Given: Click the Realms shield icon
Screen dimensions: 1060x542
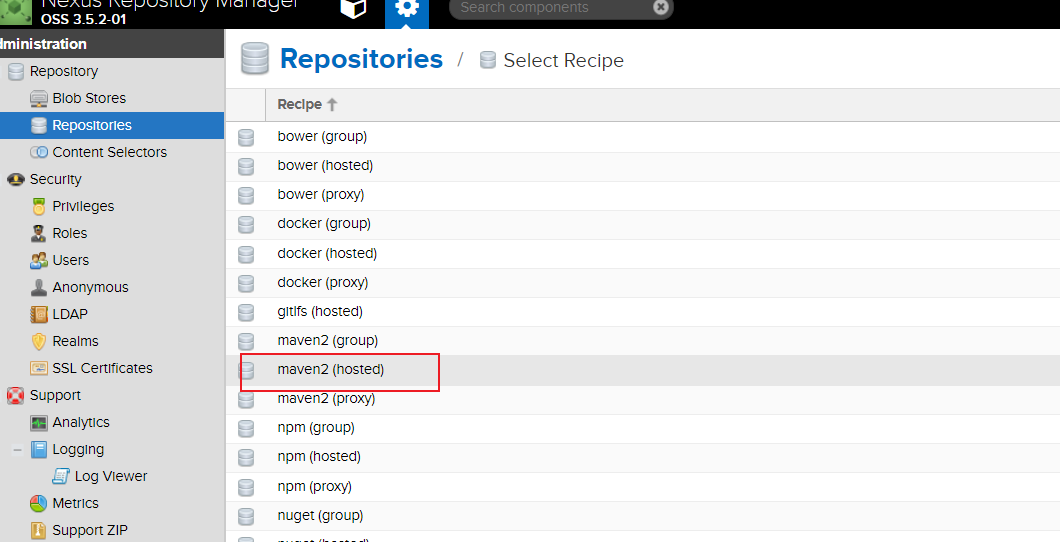Looking at the screenshot, I should tap(39, 341).
